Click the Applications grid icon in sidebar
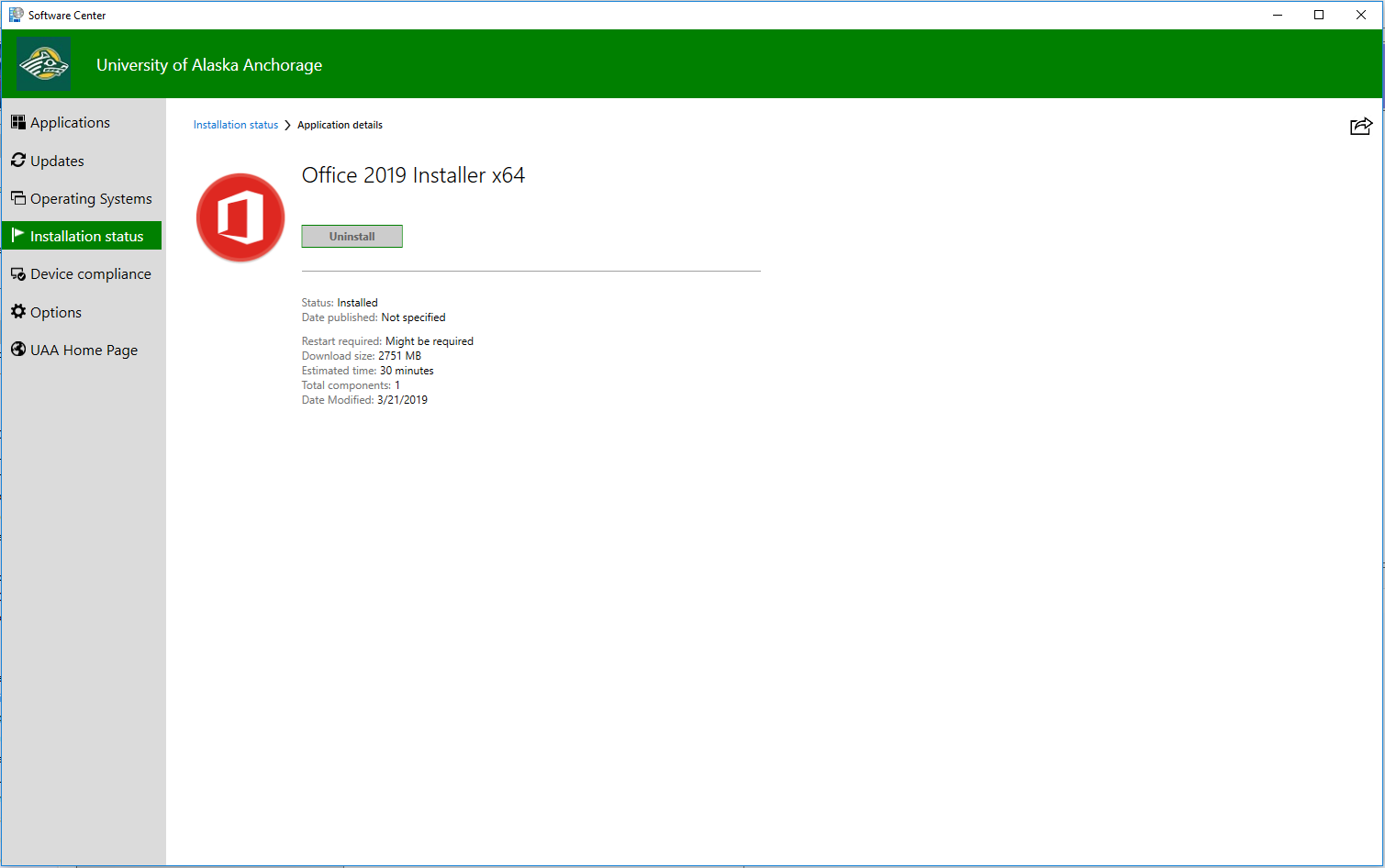 [x=18, y=122]
